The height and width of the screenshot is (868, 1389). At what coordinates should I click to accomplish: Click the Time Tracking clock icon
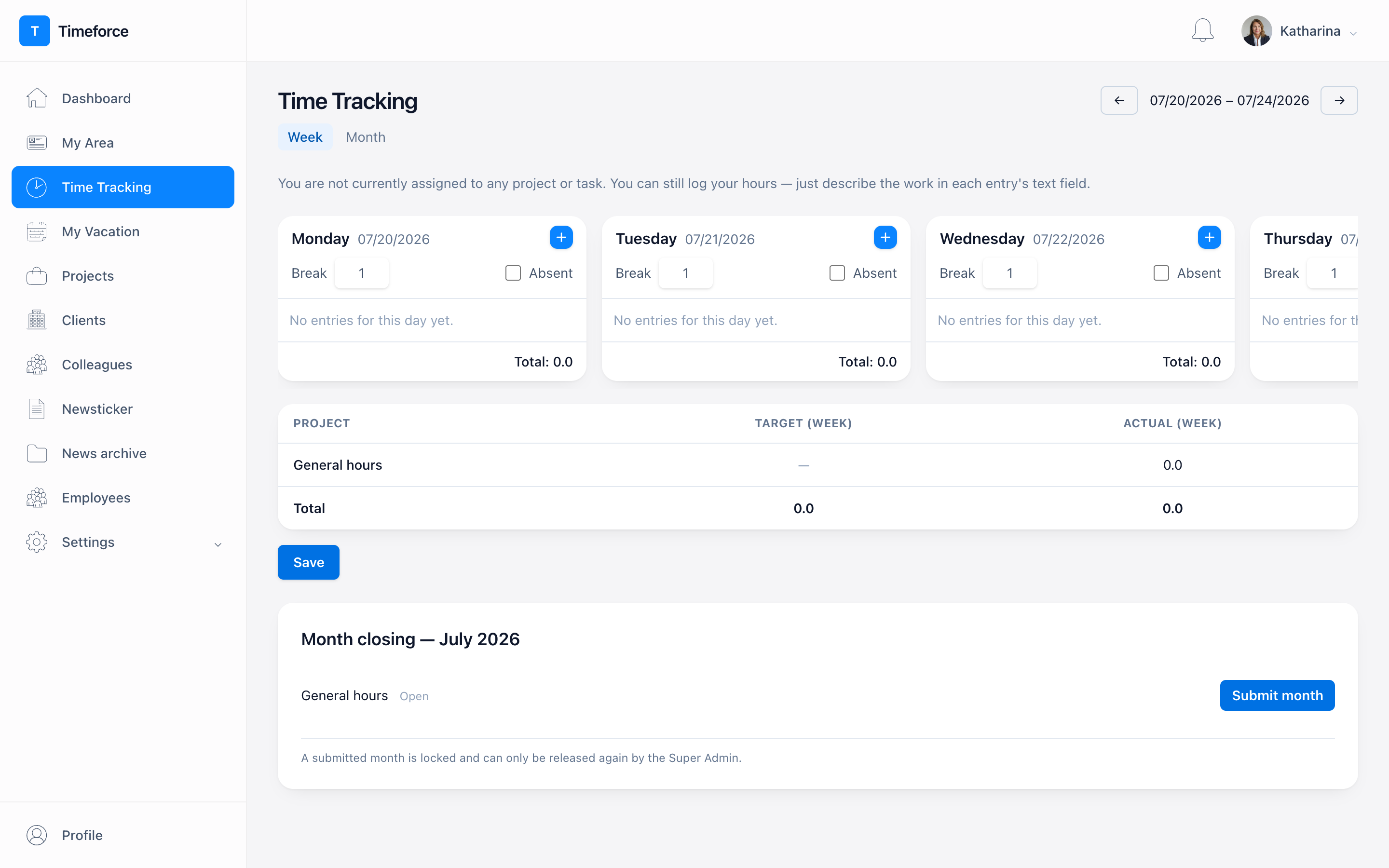(x=37, y=187)
